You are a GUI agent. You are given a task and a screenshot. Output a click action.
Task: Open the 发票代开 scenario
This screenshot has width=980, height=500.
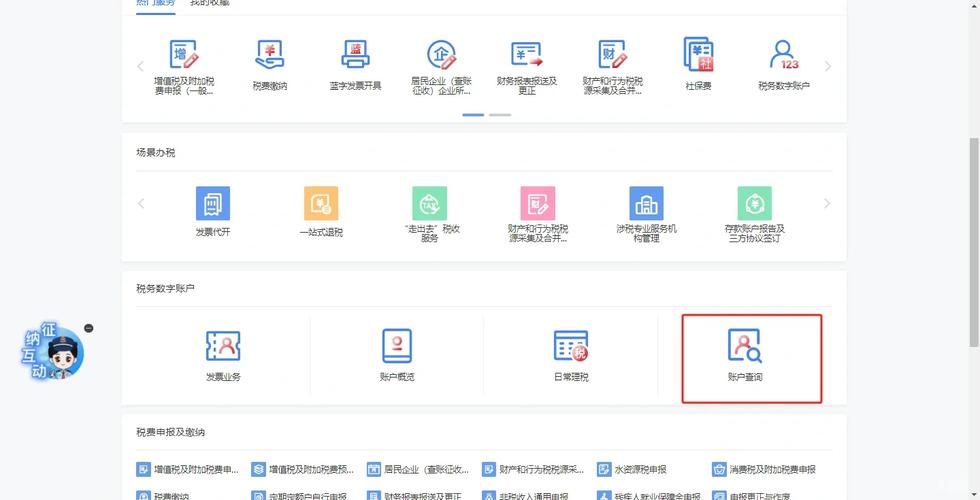(212, 212)
